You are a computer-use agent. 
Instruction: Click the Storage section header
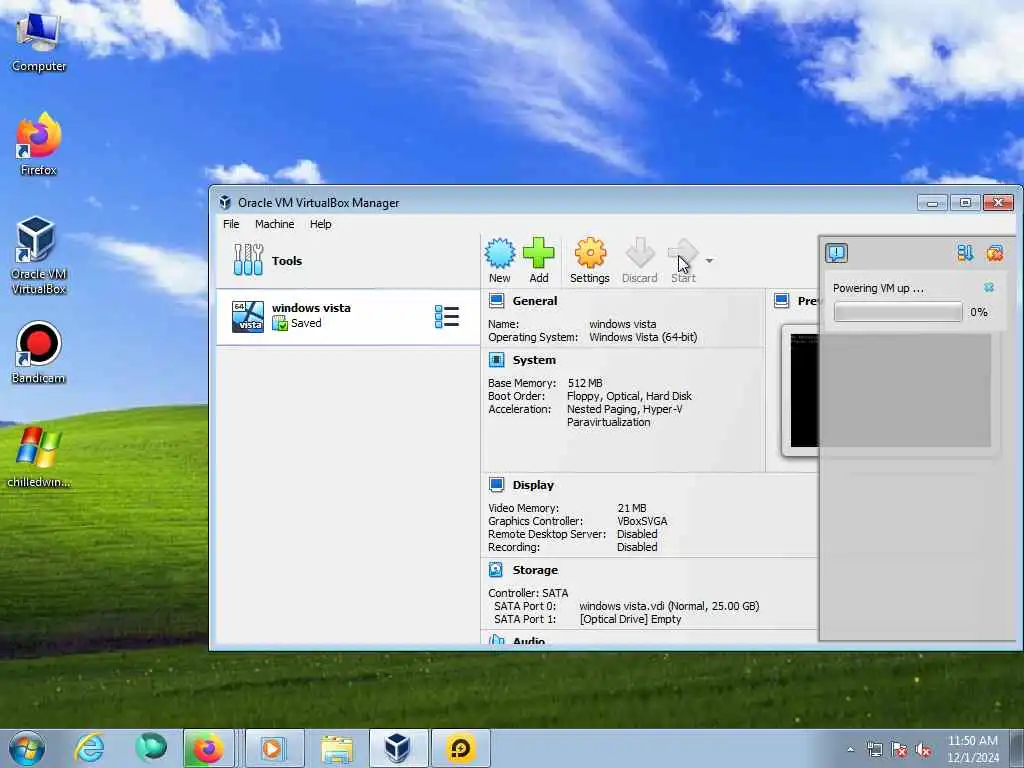pyautogui.click(x=535, y=570)
